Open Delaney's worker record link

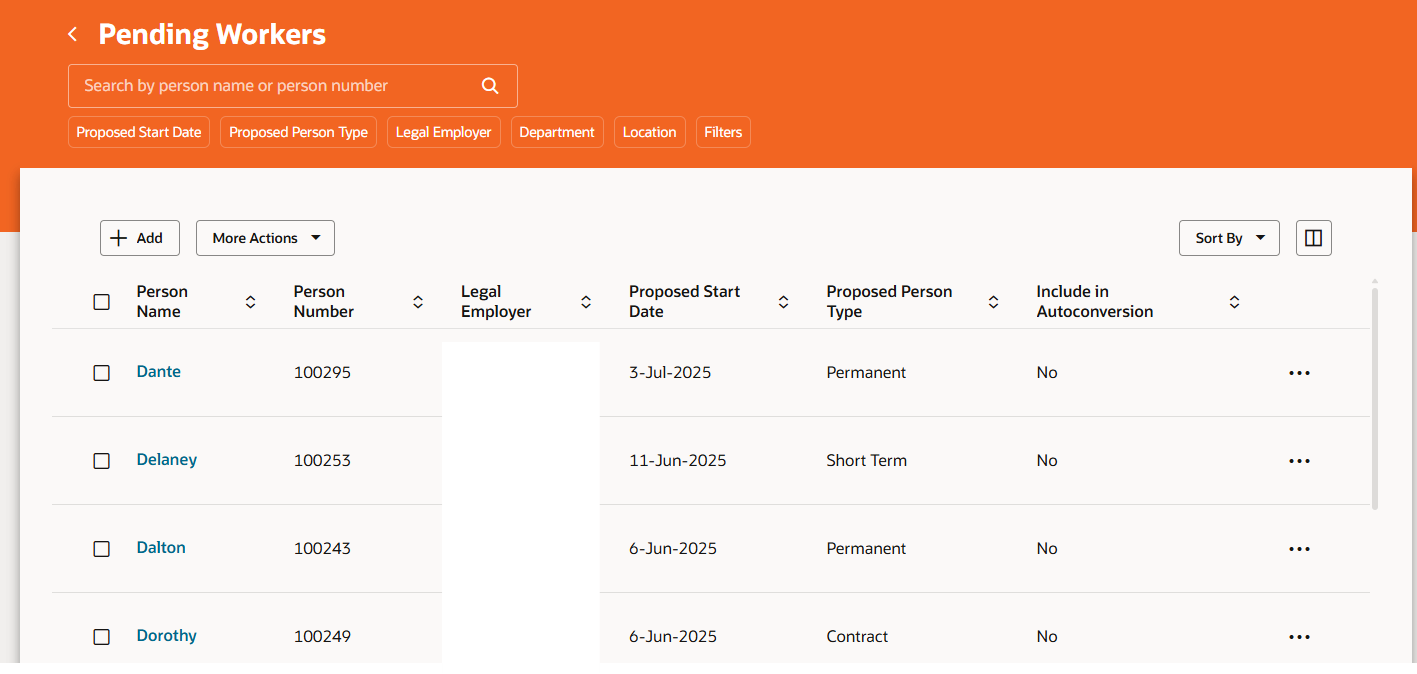pyautogui.click(x=167, y=460)
